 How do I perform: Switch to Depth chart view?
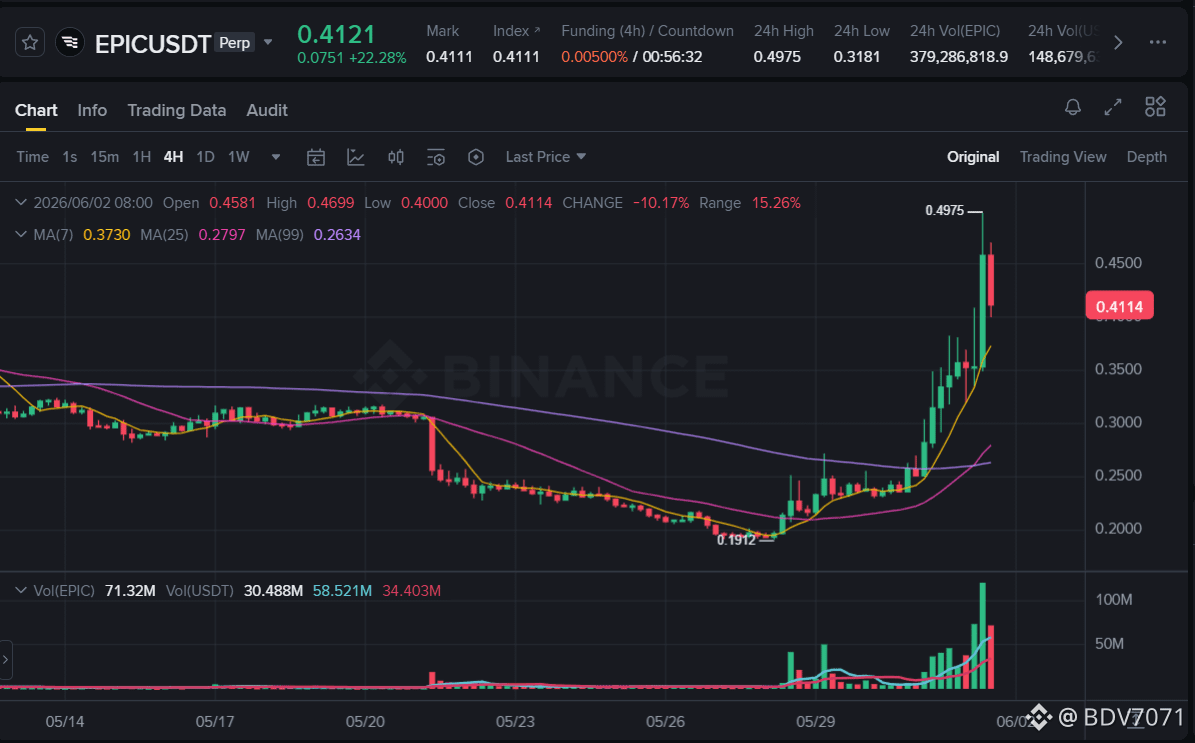click(1146, 157)
